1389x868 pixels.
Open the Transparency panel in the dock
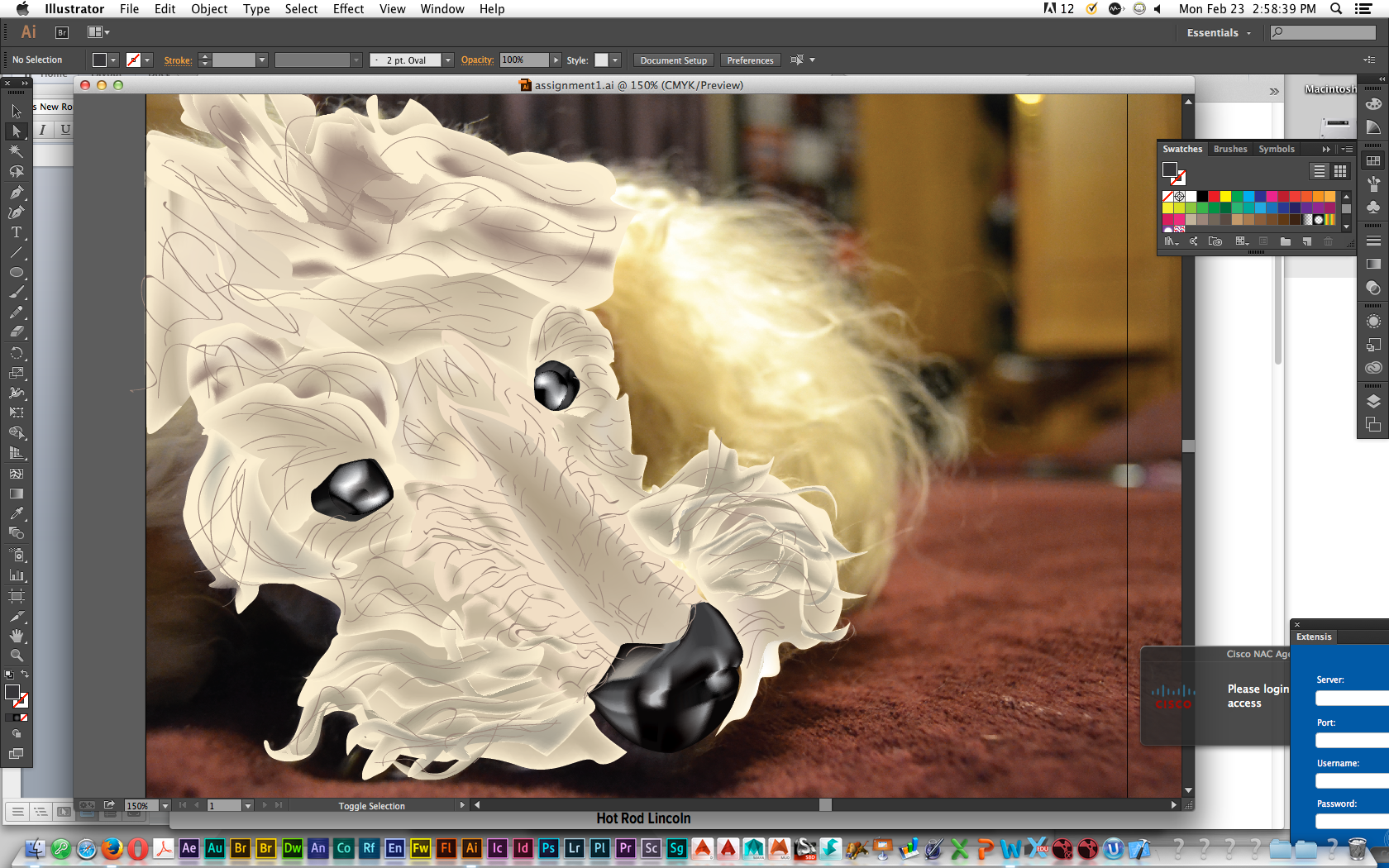tap(1373, 288)
